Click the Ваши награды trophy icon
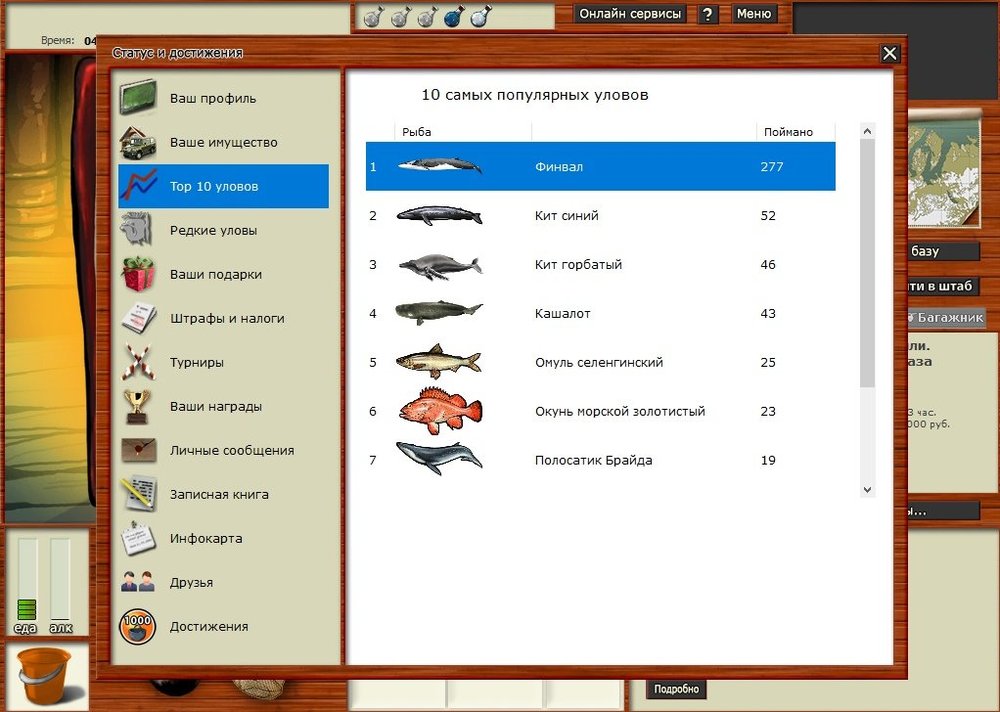1000x712 pixels. point(138,406)
